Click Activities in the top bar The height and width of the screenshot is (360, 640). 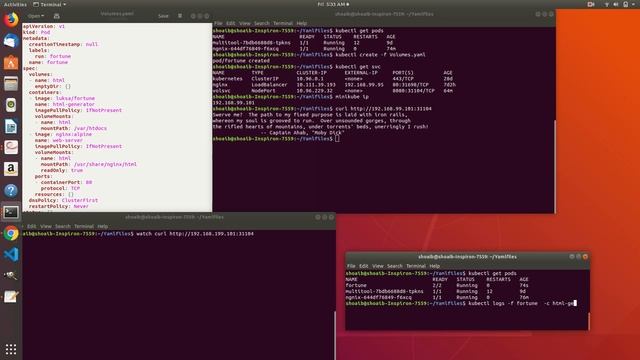[15, 4]
